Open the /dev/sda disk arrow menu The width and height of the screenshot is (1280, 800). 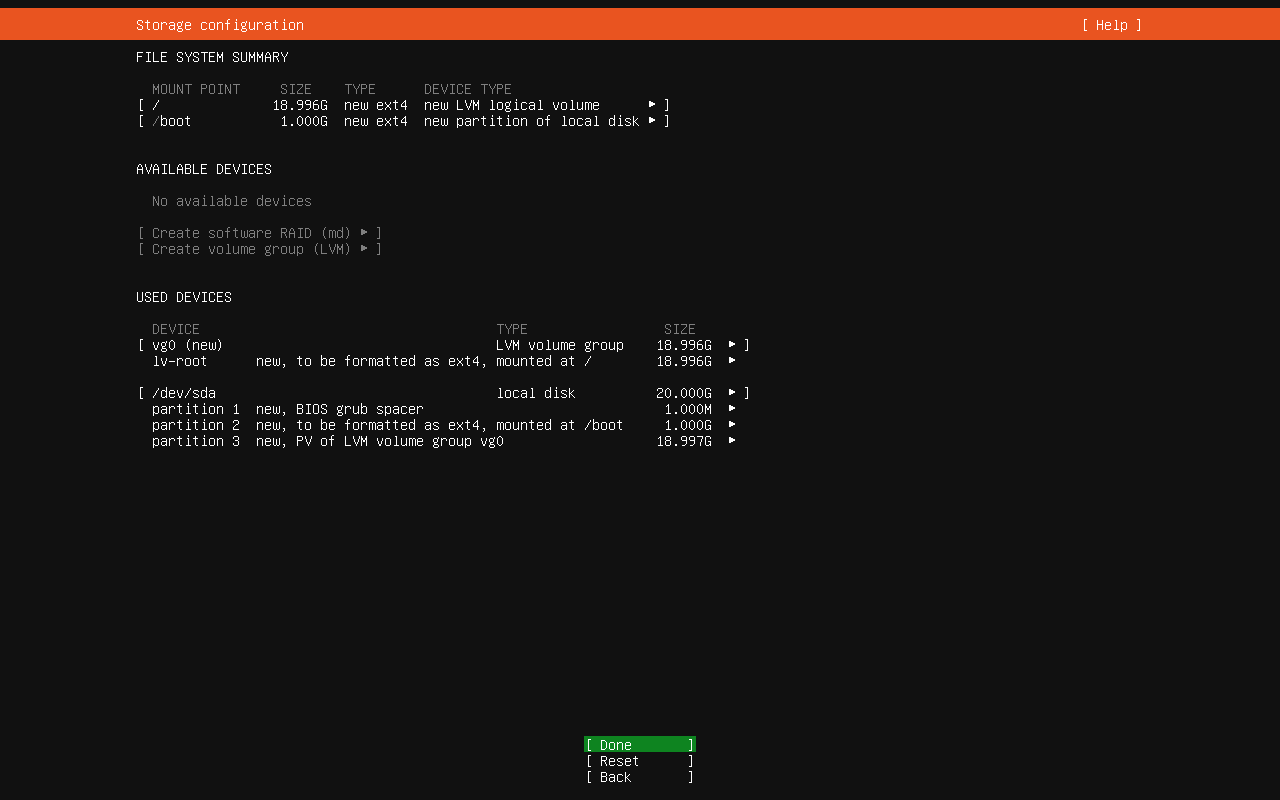[732, 392]
